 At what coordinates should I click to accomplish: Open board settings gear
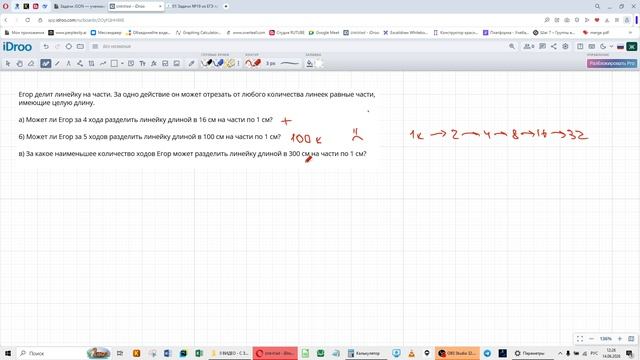[565, 47]
